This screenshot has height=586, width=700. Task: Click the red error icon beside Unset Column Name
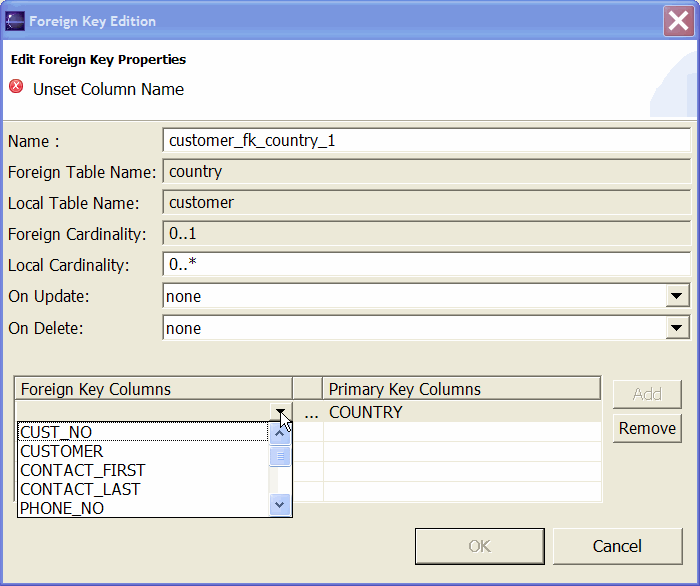tap(16, 86)
